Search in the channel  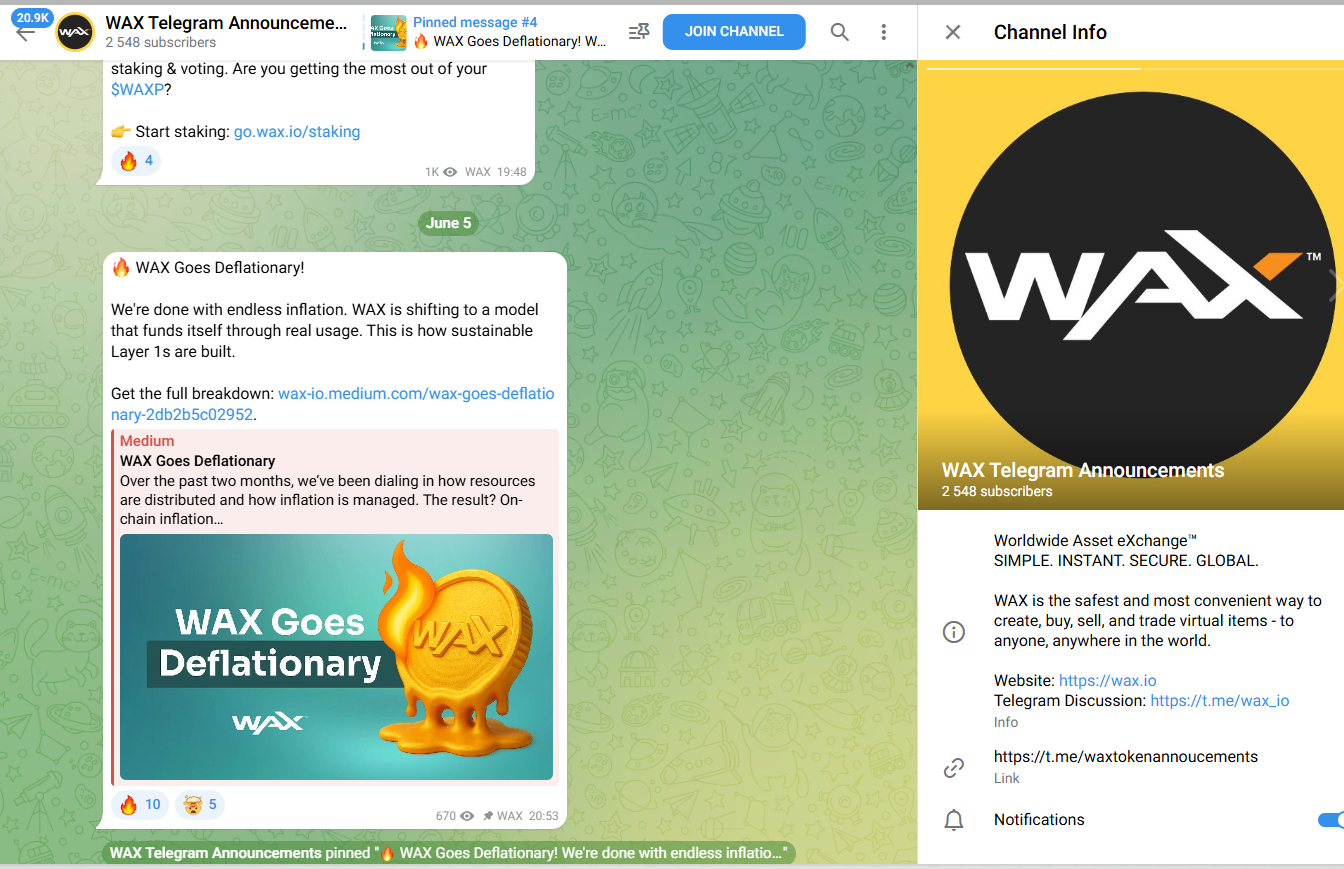tap(840, 32)
